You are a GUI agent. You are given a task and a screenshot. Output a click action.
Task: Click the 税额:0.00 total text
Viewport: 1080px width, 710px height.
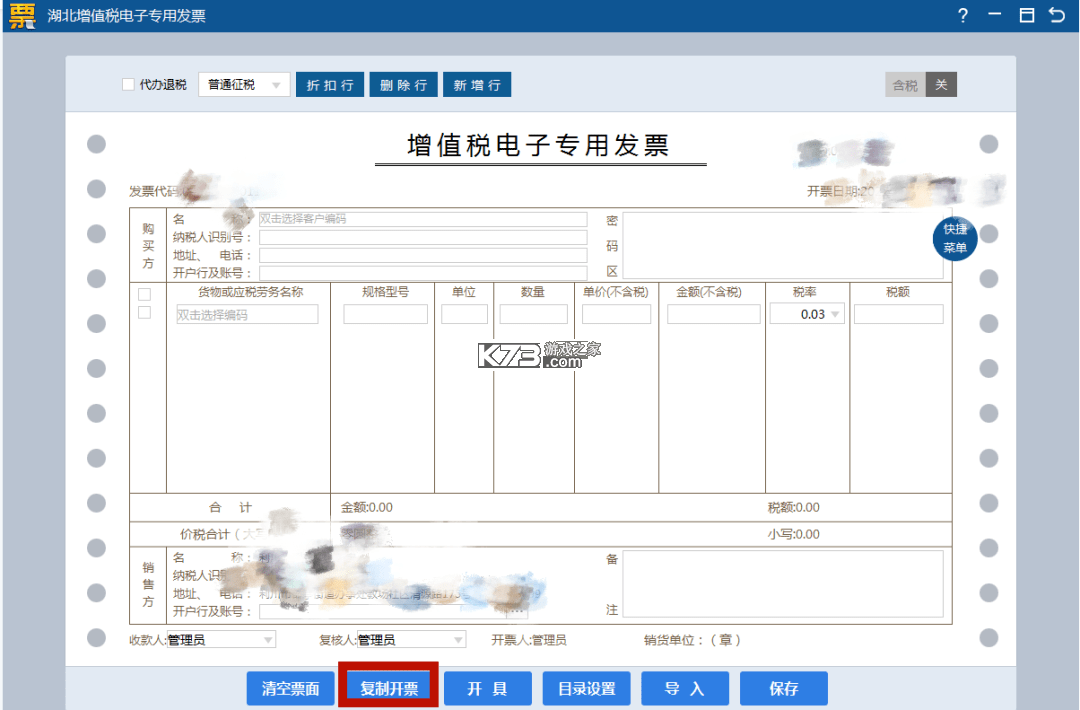pos(793,508)
